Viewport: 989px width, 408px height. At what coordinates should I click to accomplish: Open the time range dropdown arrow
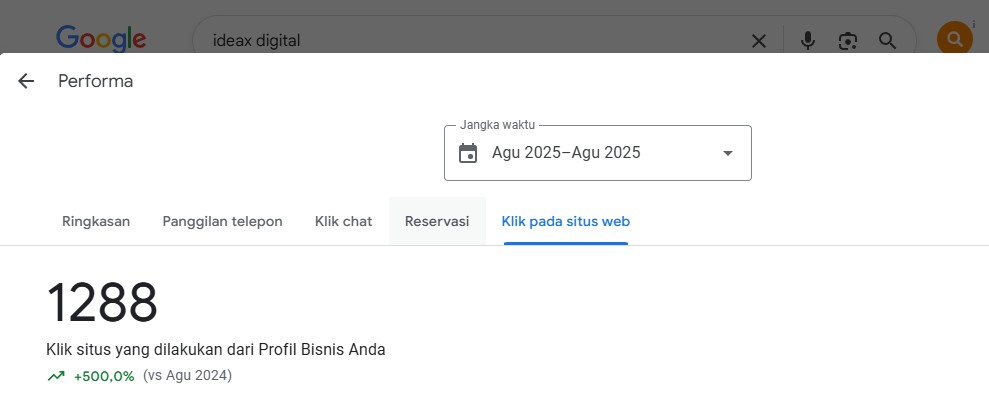[728, 153]
